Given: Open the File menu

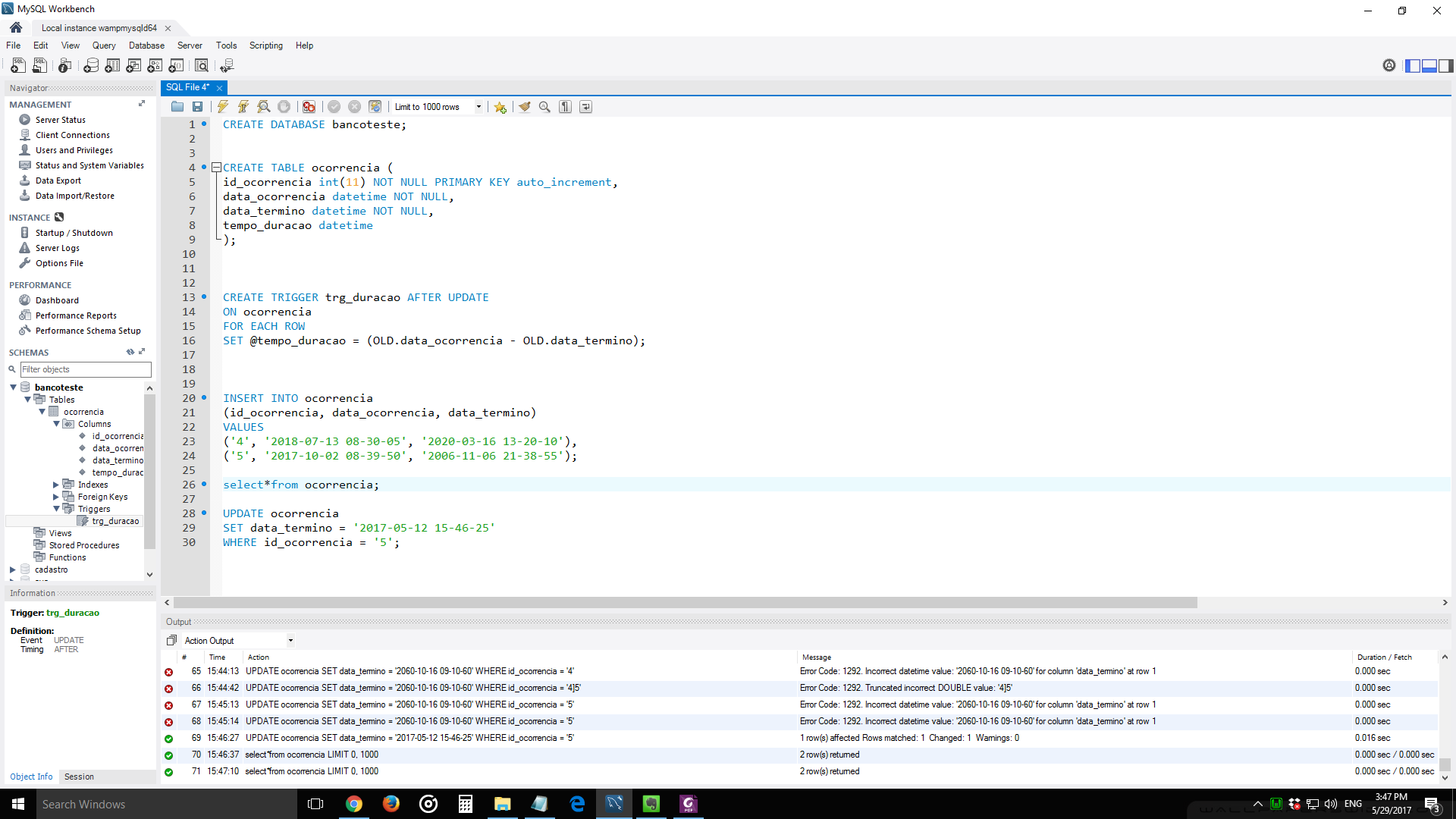Looking at the screenshot, I should coord(14,45).
